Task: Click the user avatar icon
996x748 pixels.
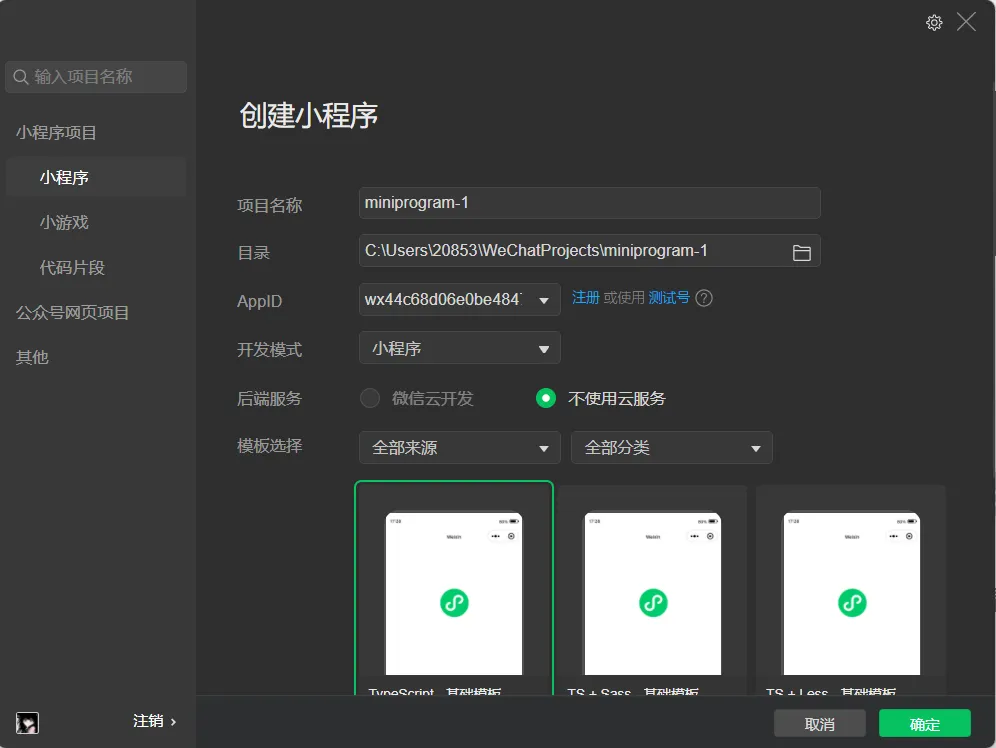Action: [27, 723]
